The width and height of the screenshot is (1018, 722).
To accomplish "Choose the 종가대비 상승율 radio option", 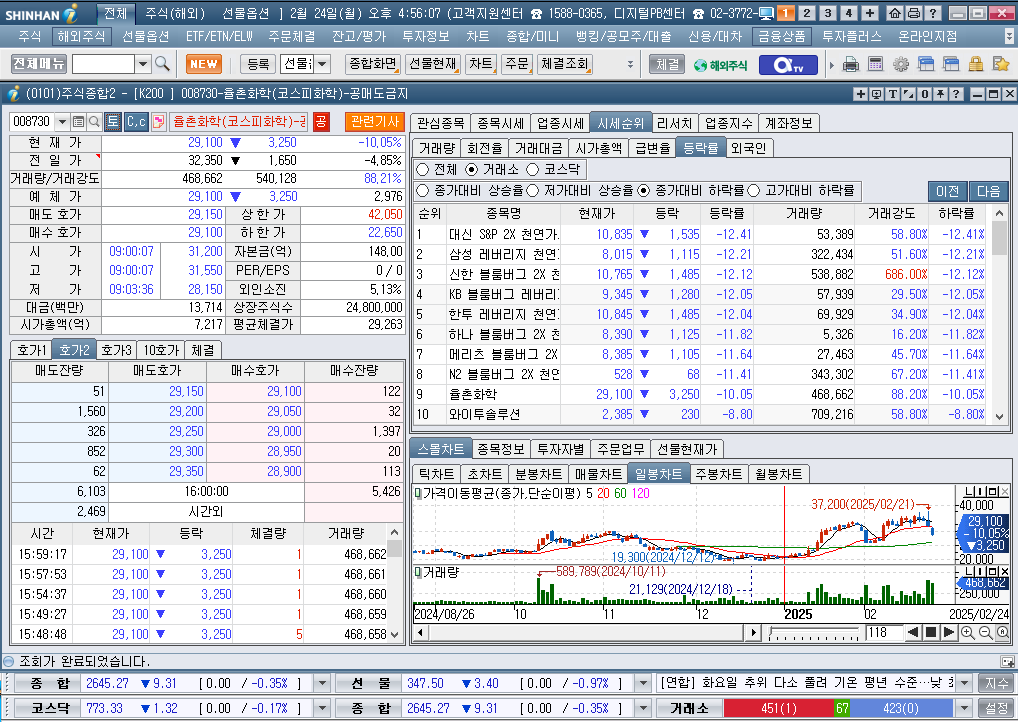I will pos(423,191).
